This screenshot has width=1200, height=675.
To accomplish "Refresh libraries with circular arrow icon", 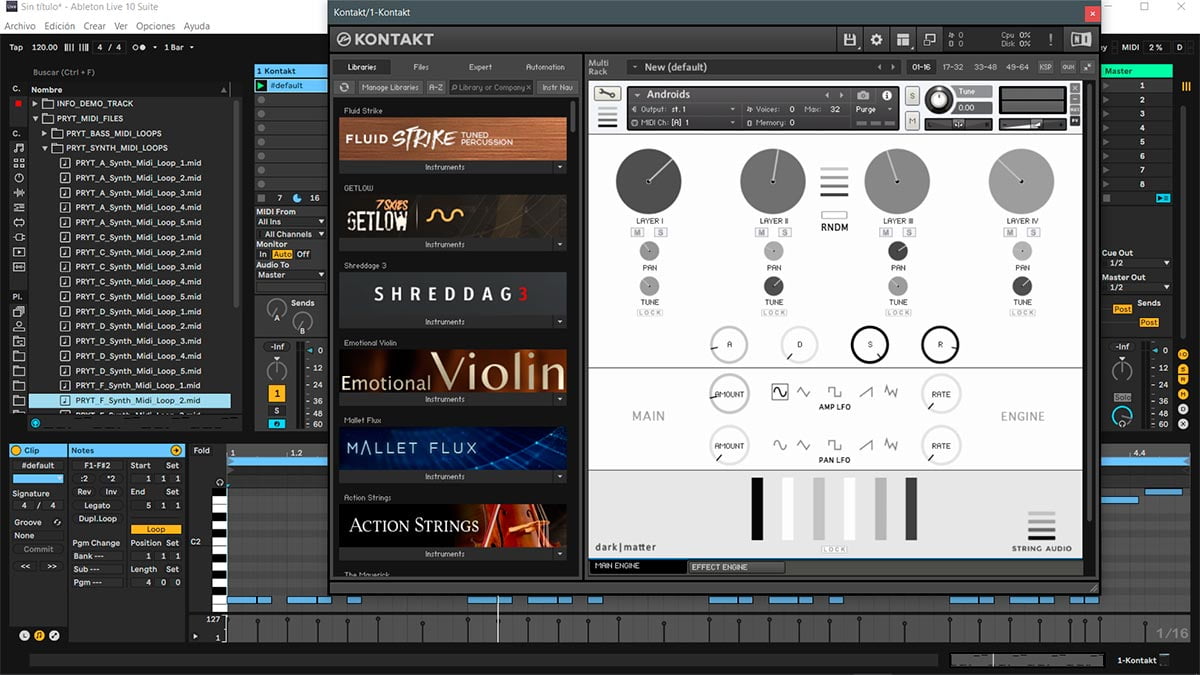I will tap(344, 88).
